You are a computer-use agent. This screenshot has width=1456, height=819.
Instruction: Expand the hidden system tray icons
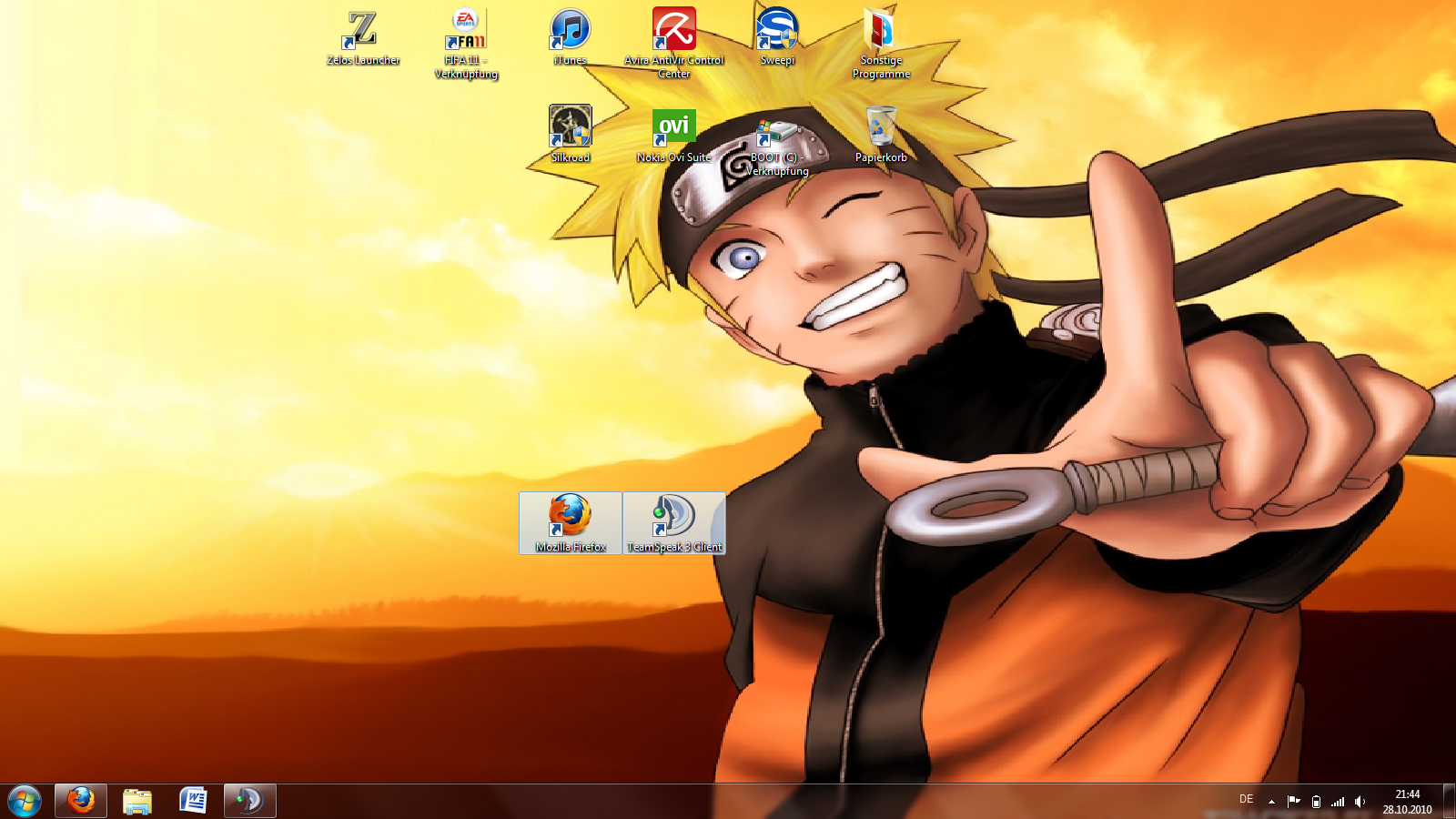tap(1271, 802)
